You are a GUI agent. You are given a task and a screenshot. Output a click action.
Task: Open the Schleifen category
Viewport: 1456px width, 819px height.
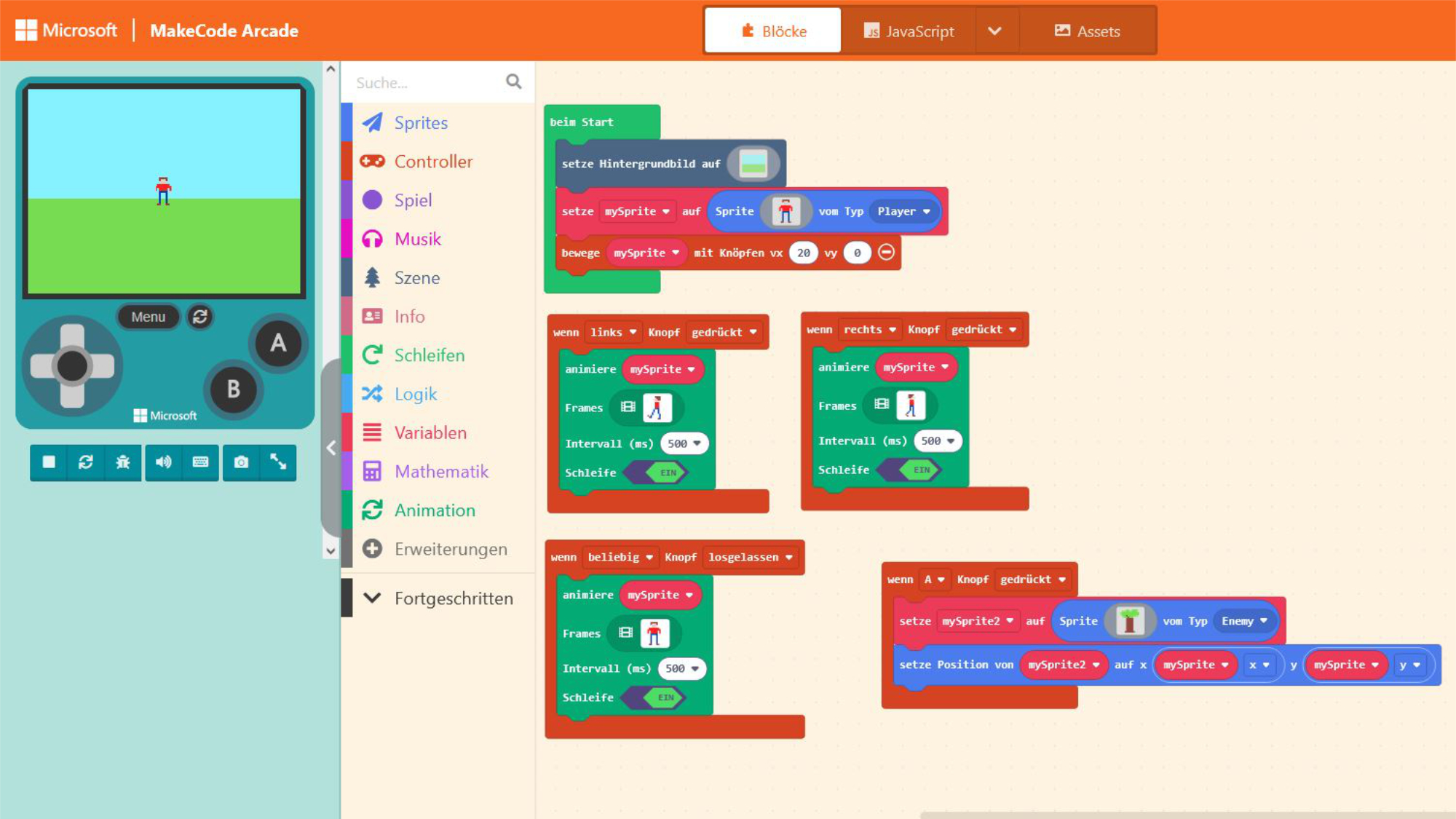[x=438, y=355]
